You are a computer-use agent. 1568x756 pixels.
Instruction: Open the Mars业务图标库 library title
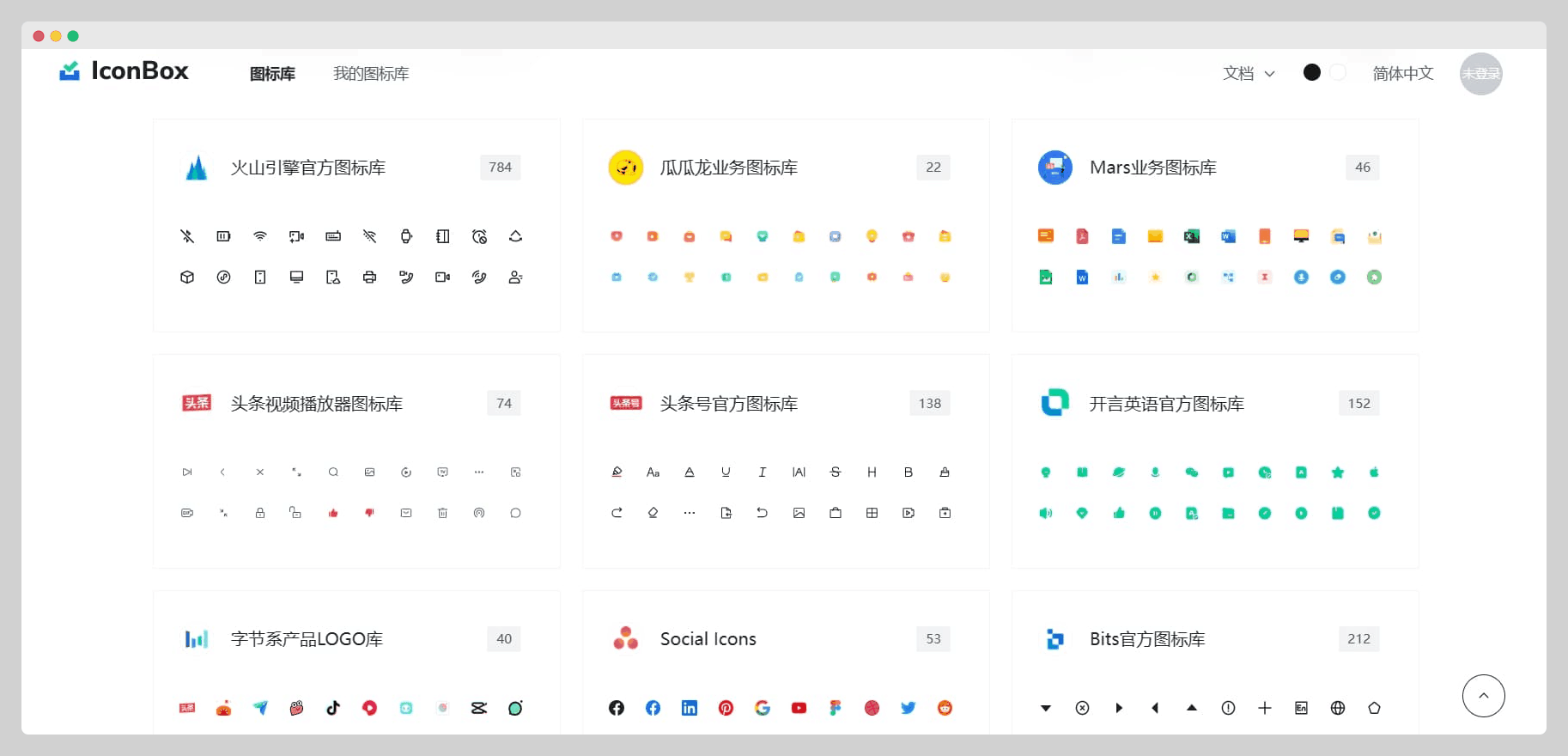[x=1152, y=168]
